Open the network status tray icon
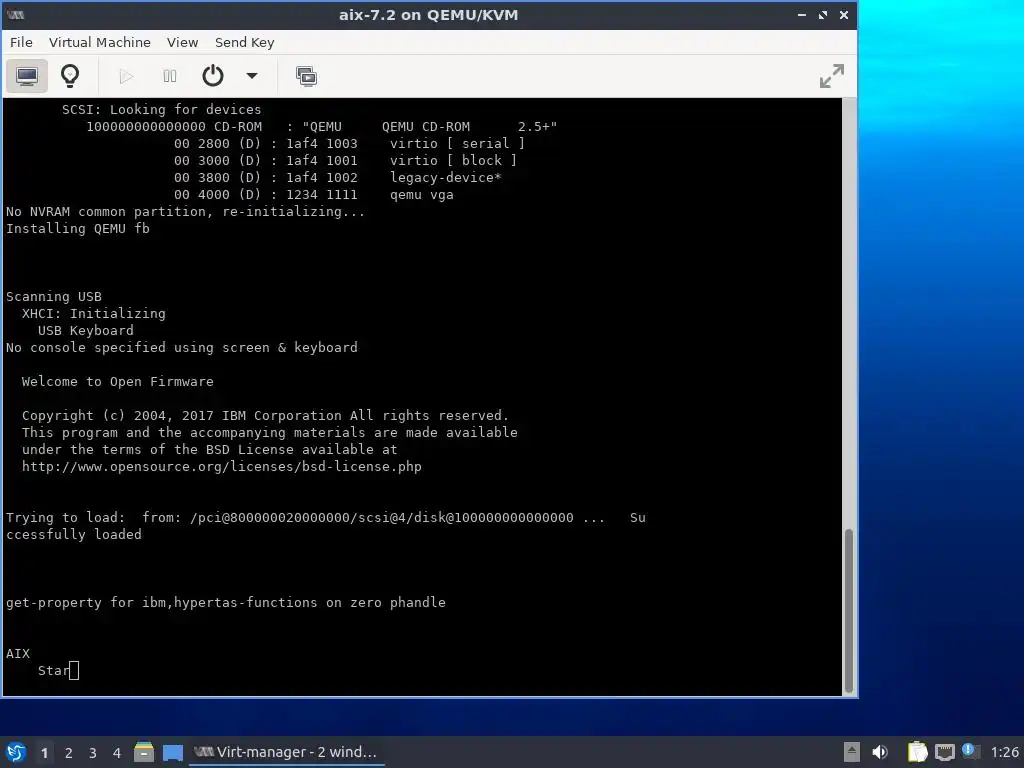 944,752
